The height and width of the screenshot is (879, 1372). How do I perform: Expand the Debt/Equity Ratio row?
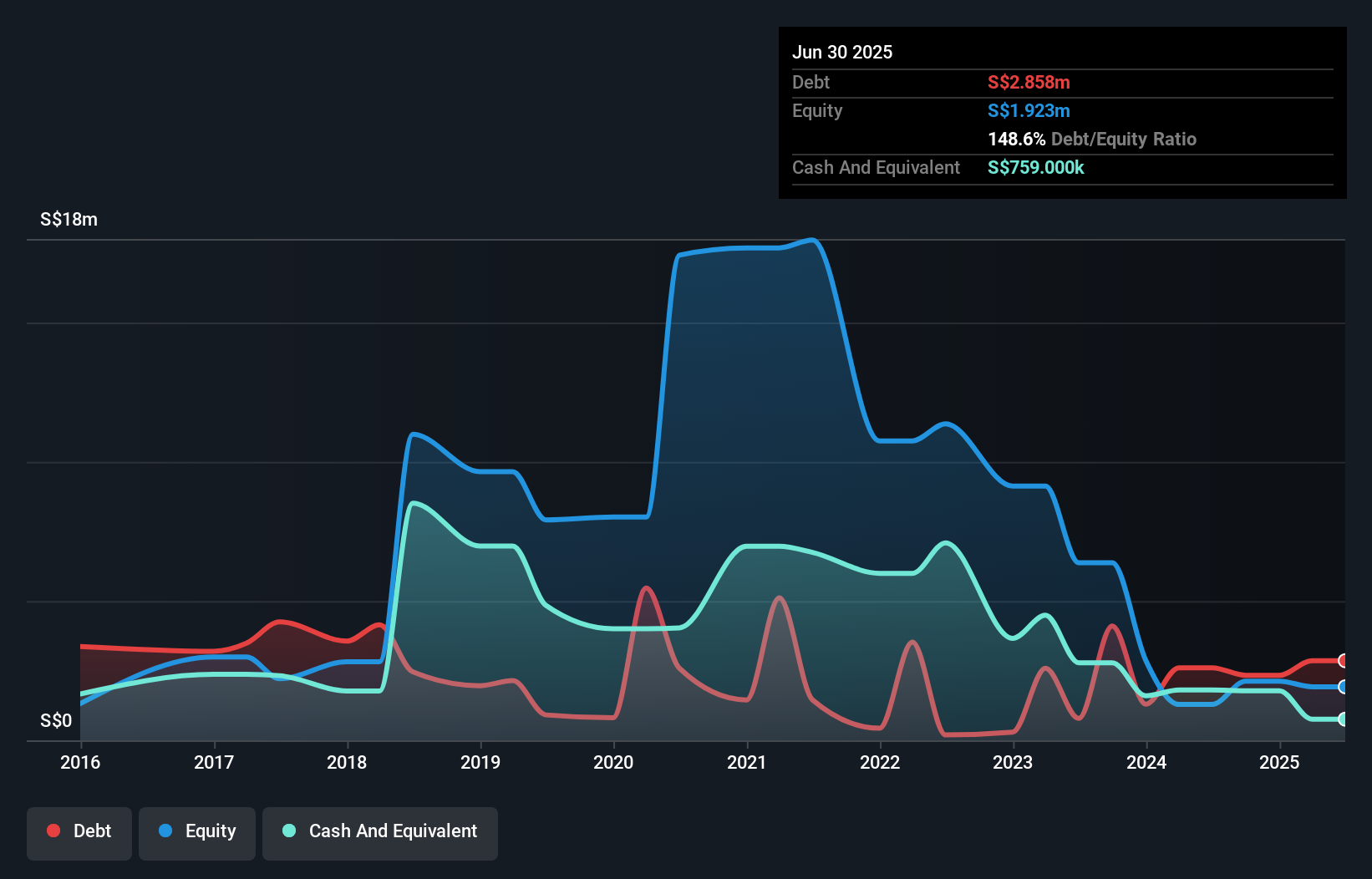1091,139
